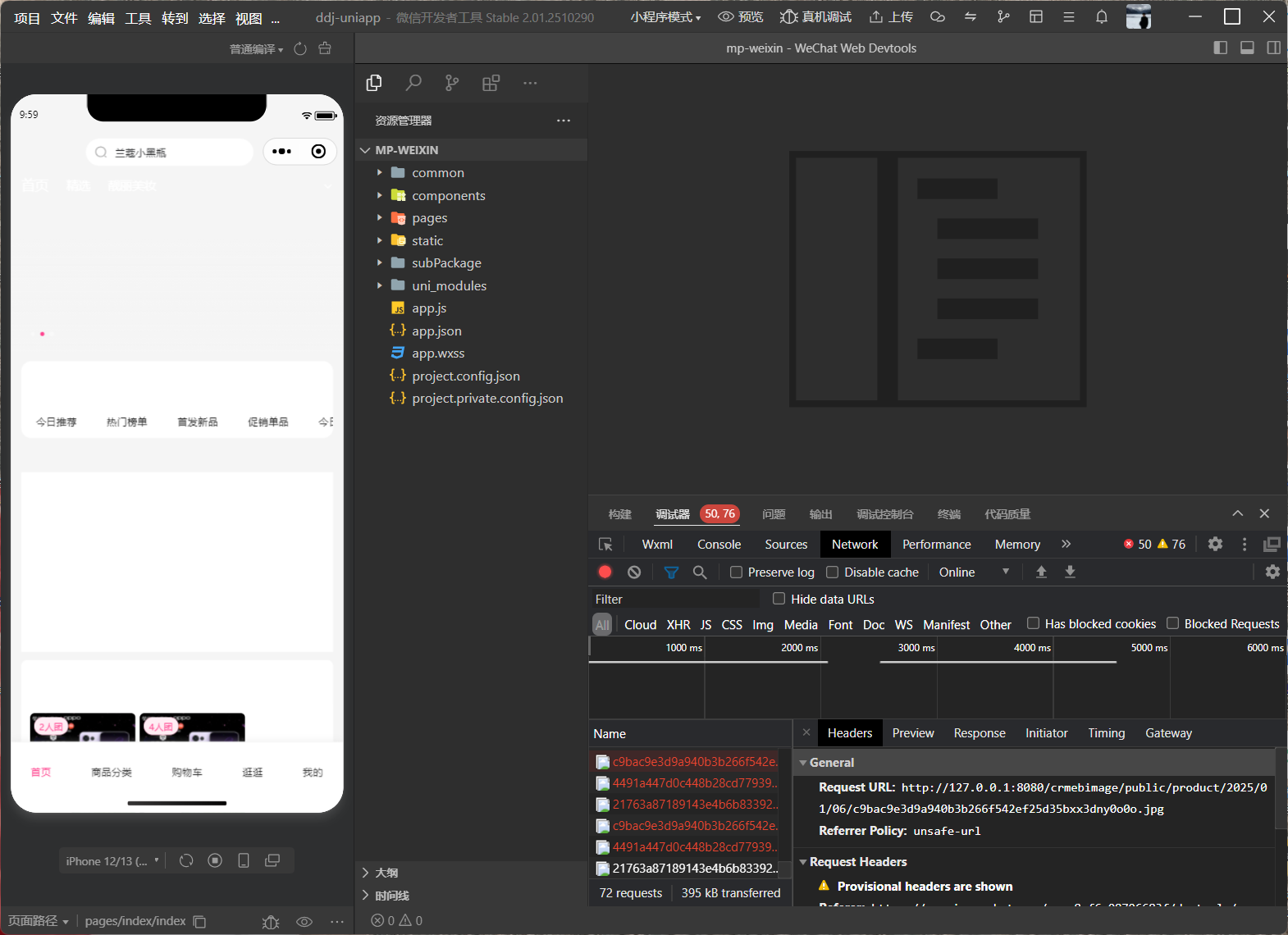This screenshot has width=1288, height=935.
Task: Click the element inspector select icon
Action: 605,544
